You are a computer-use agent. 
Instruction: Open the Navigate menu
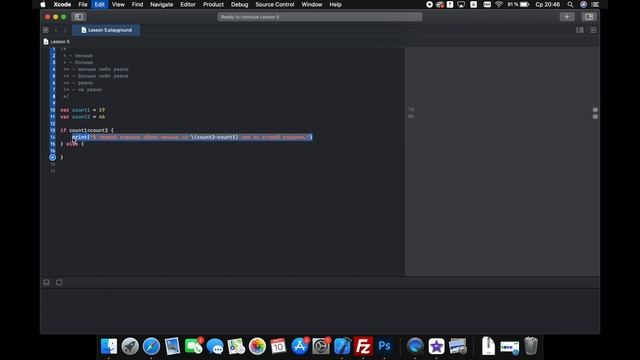coord(162,4)
